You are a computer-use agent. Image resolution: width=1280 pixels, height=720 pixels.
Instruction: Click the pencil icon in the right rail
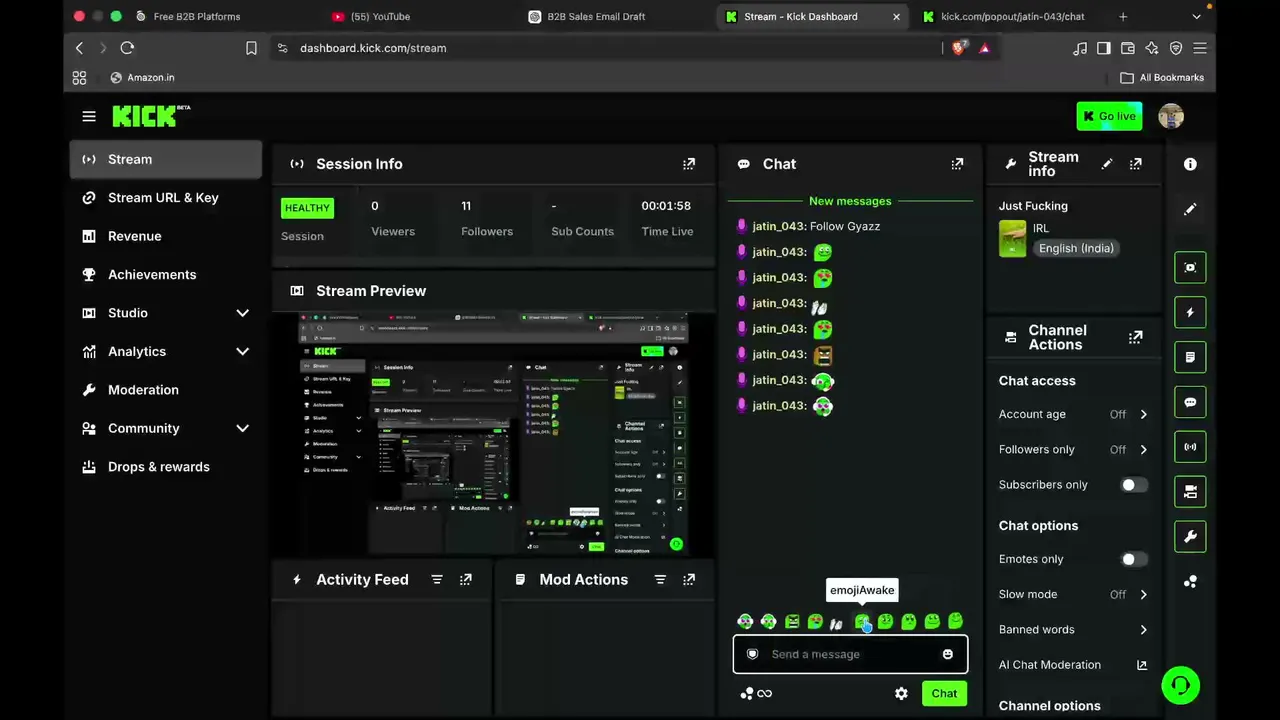coord(1190,209)
